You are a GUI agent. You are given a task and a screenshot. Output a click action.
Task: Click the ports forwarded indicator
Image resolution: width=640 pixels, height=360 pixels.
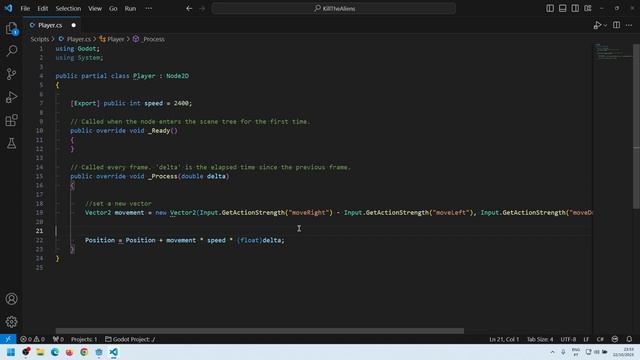(58, 339)
